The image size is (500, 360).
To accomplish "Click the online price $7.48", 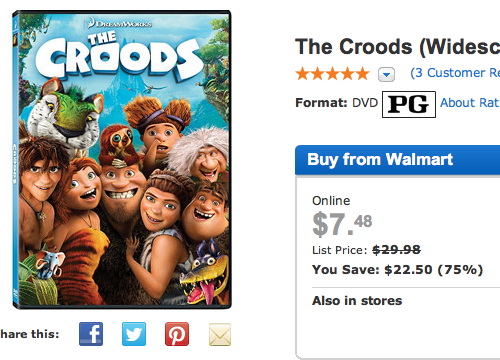I will [x=342, y=224].
